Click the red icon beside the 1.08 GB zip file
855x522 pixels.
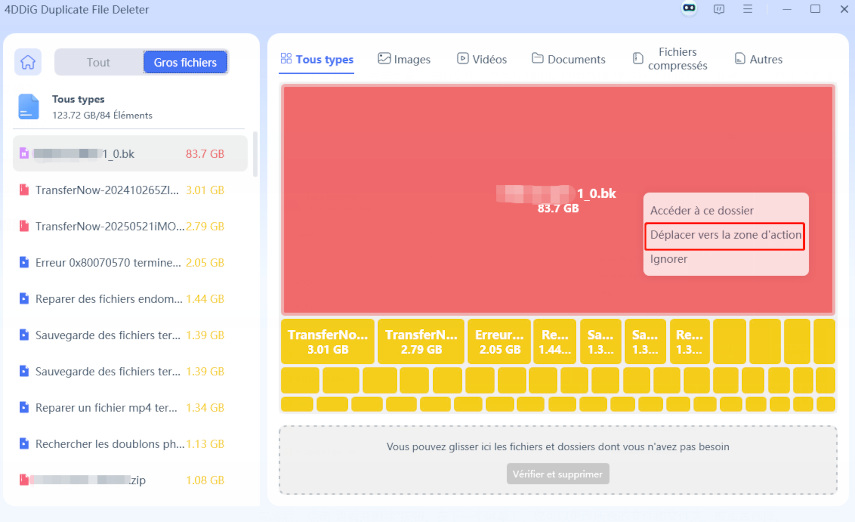coord(24,480)
